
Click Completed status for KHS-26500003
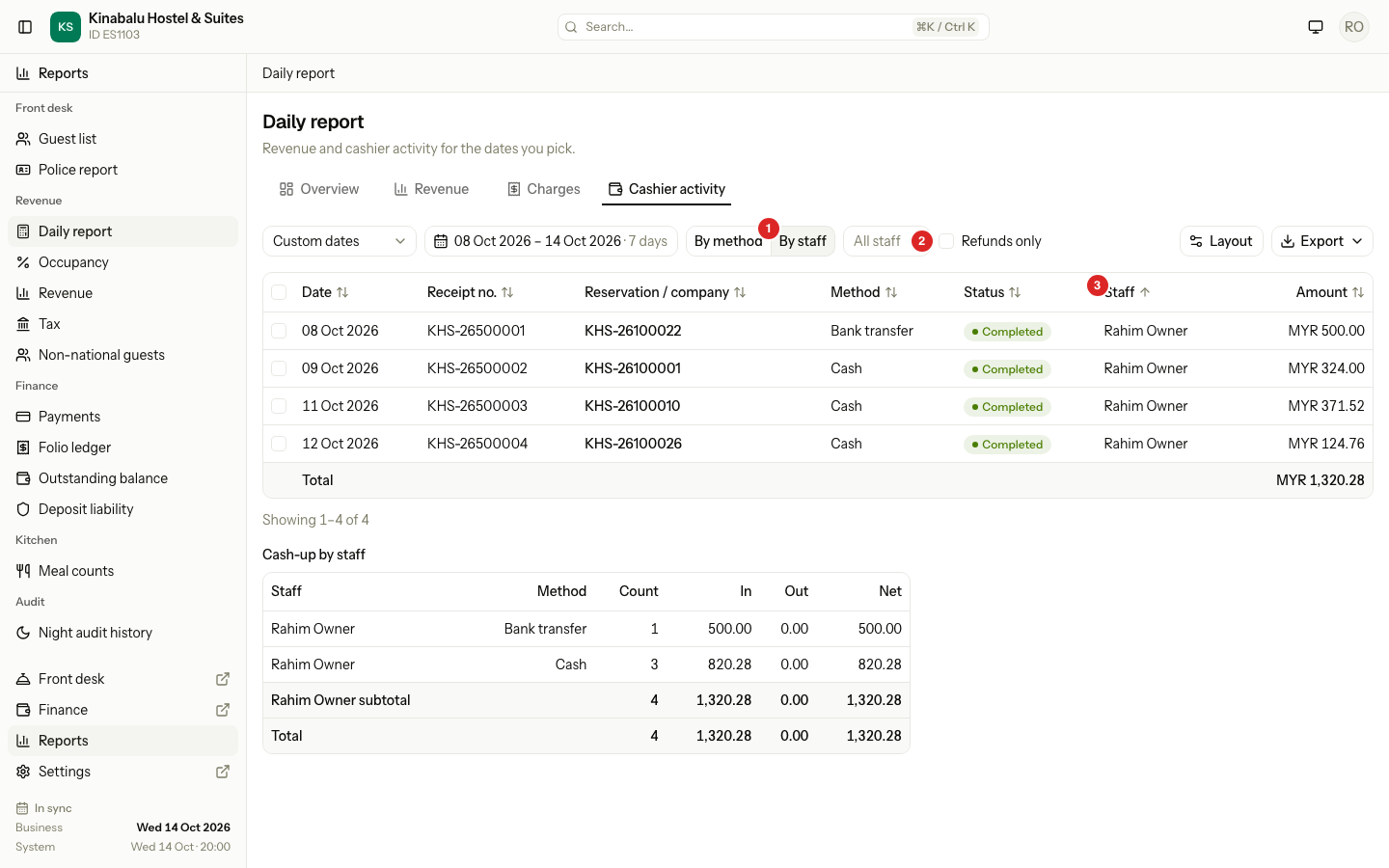click(x=1007, y=407)
